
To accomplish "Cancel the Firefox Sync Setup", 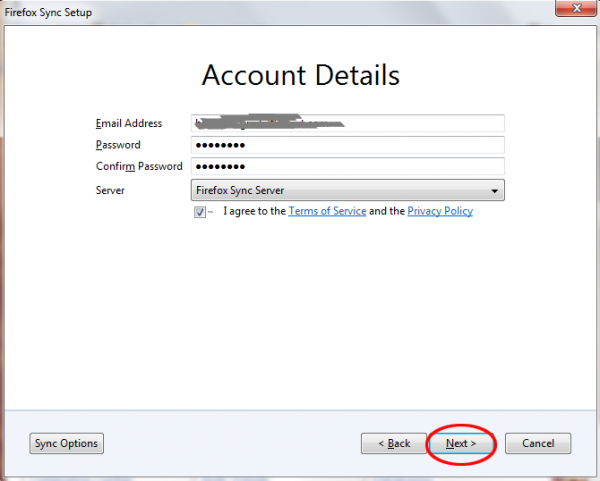I will tap(538, 443).
